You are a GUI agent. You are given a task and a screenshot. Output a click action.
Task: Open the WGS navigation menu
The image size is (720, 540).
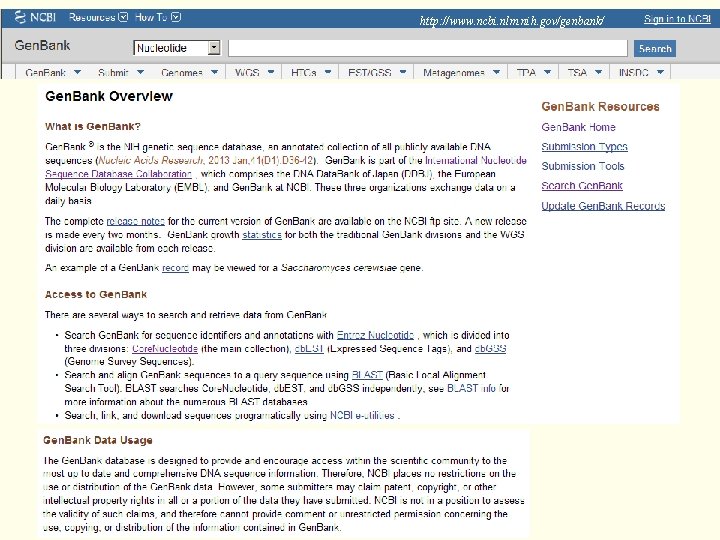click(x=254, y=73)
